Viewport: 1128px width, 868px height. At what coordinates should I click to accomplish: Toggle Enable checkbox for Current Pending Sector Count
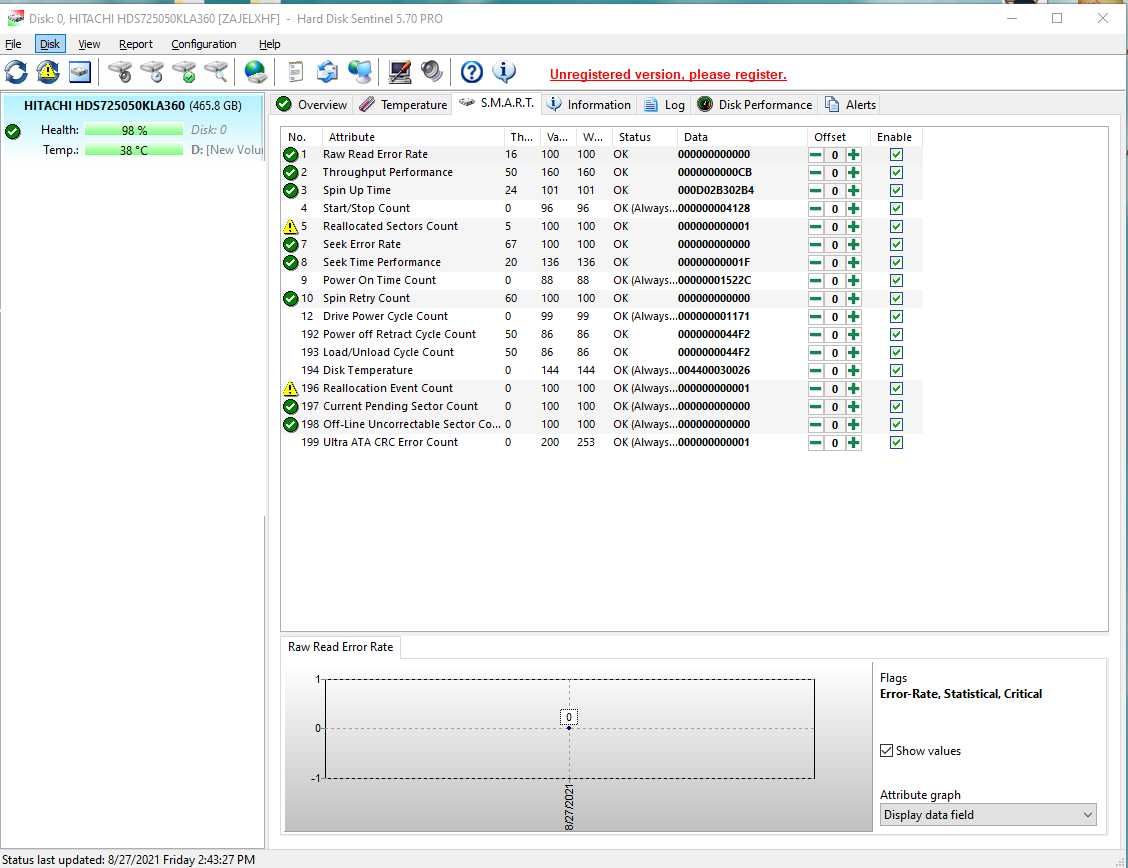(896, 406)
